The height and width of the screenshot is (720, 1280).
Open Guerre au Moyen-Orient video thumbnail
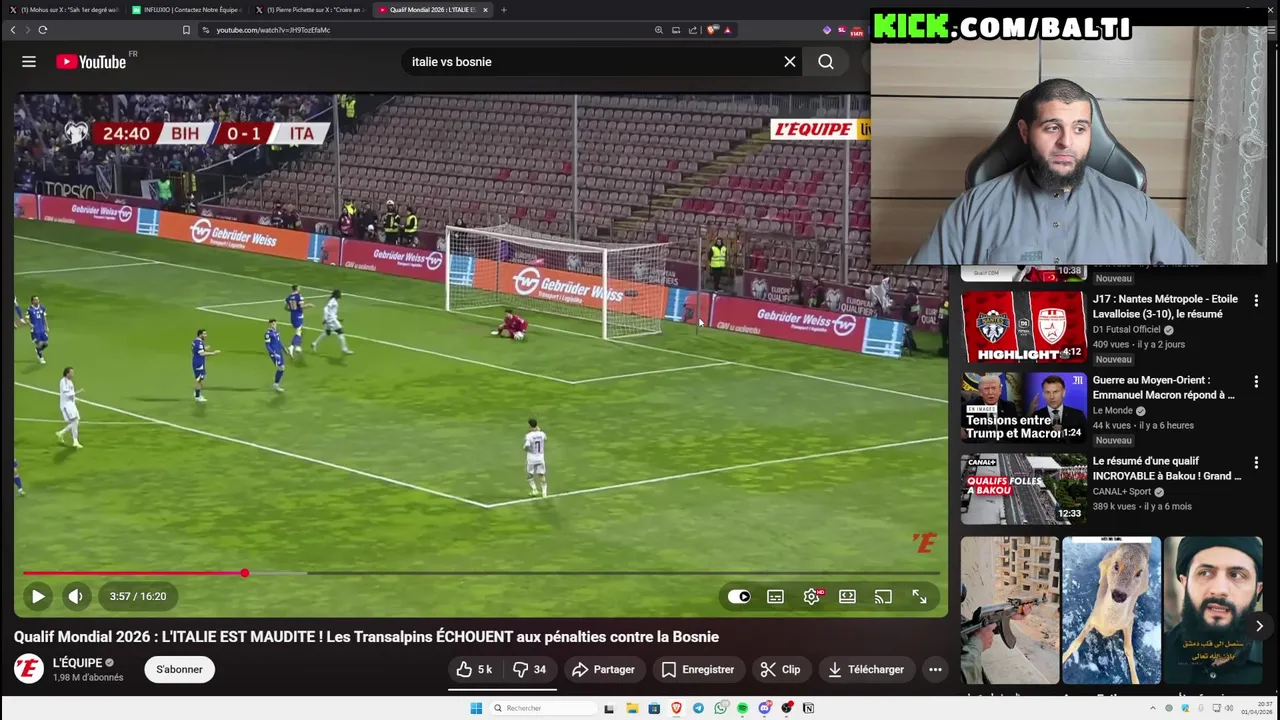click(1023, 408)
